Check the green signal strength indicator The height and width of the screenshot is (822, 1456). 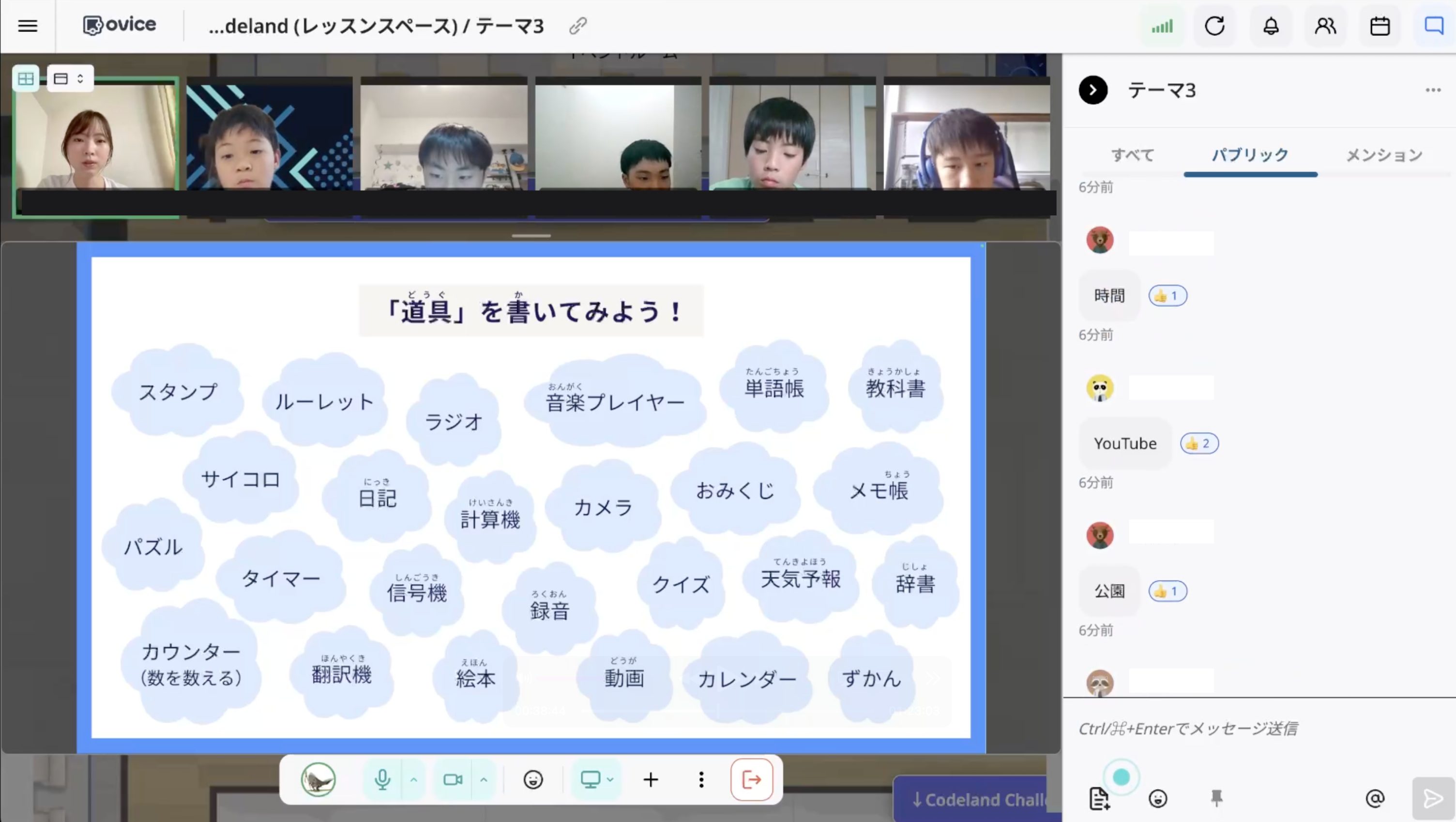tap(1162, 26)
